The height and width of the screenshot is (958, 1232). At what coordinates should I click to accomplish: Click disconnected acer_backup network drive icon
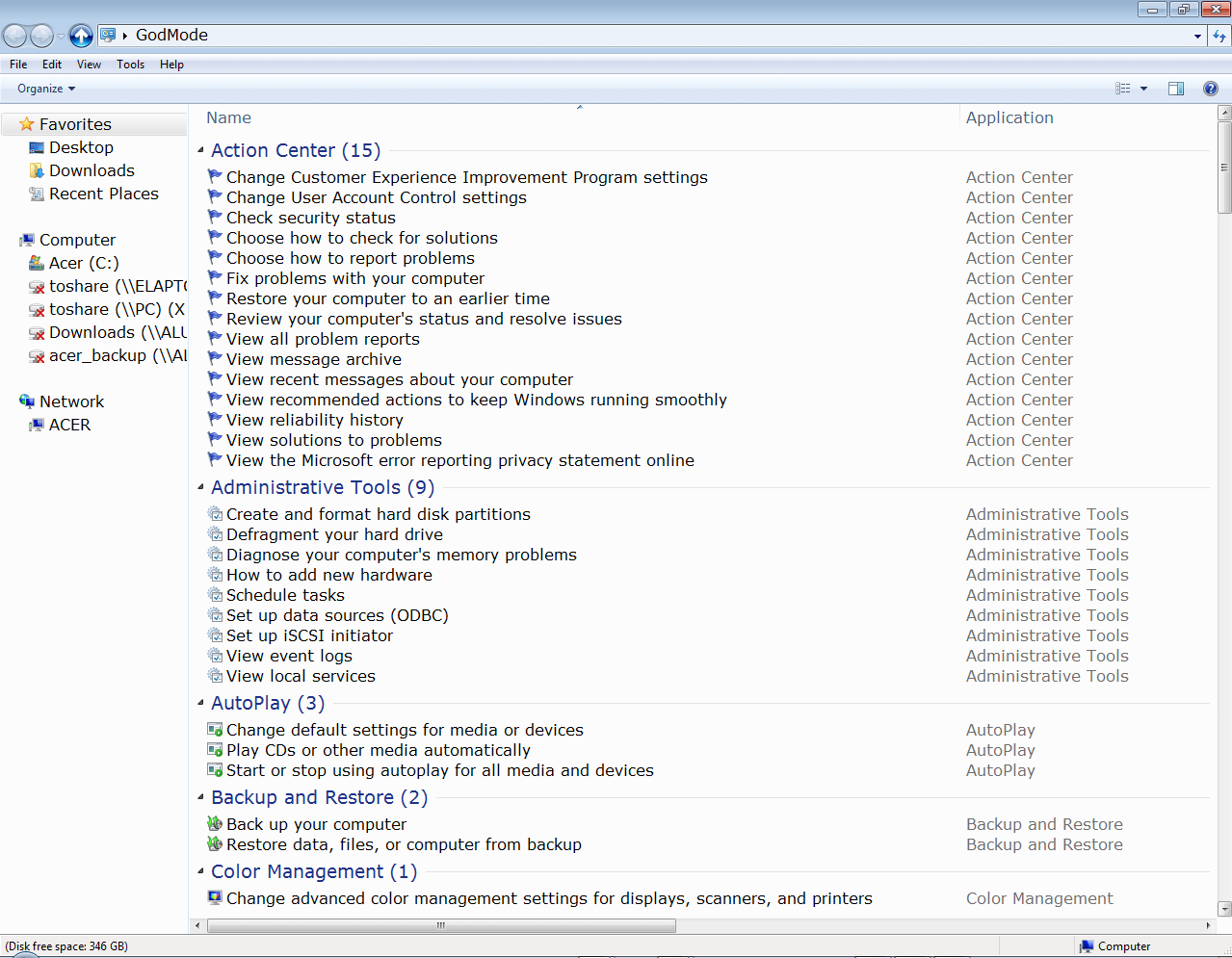(37, 356)
